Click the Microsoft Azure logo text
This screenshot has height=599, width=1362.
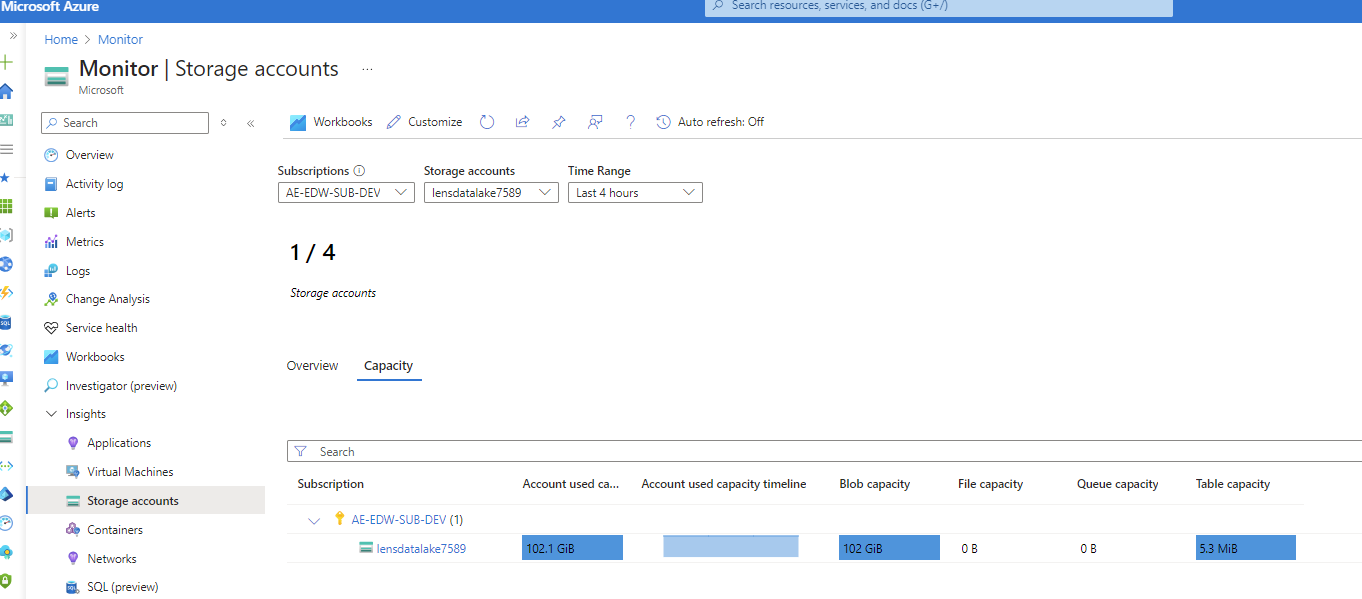coord(50,7)
